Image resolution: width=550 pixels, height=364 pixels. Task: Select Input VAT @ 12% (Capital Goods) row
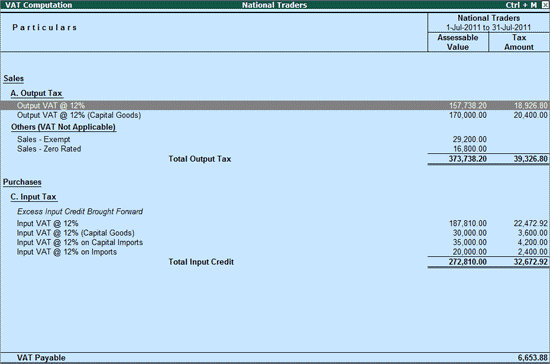275,233
